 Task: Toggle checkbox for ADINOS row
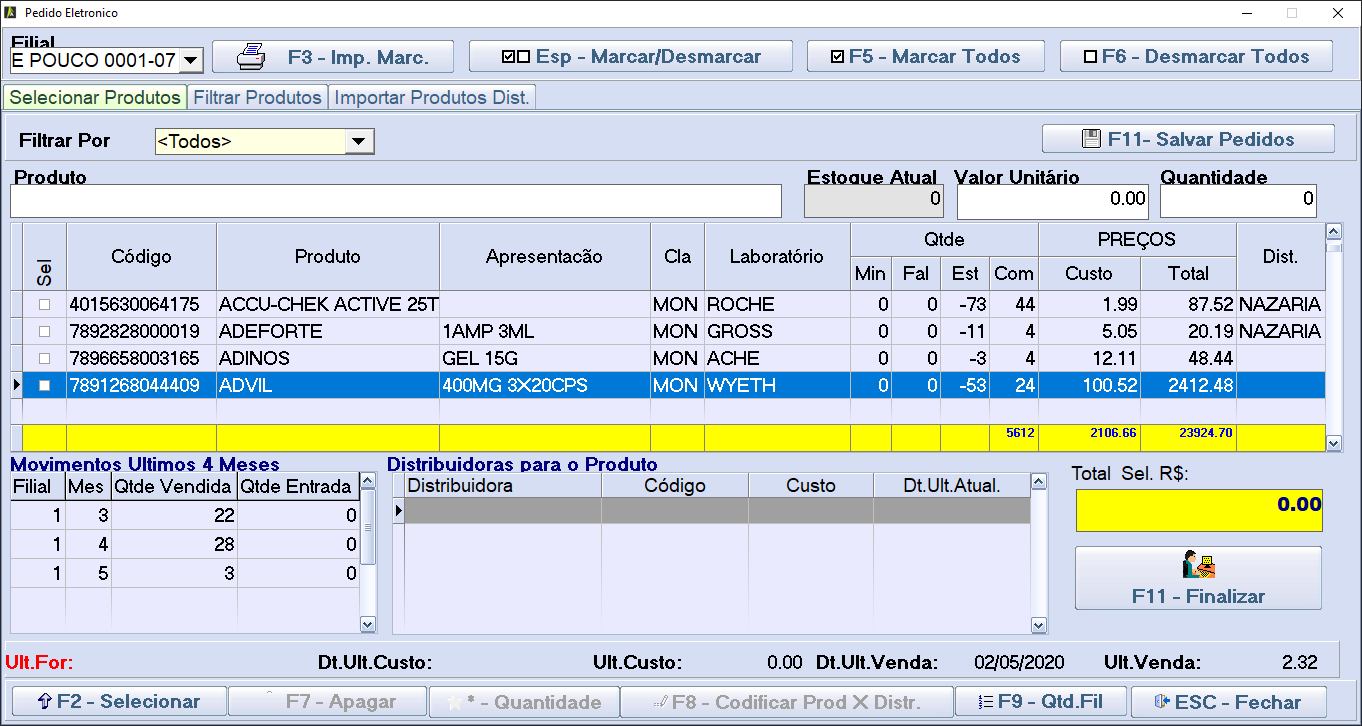(43, 358)
